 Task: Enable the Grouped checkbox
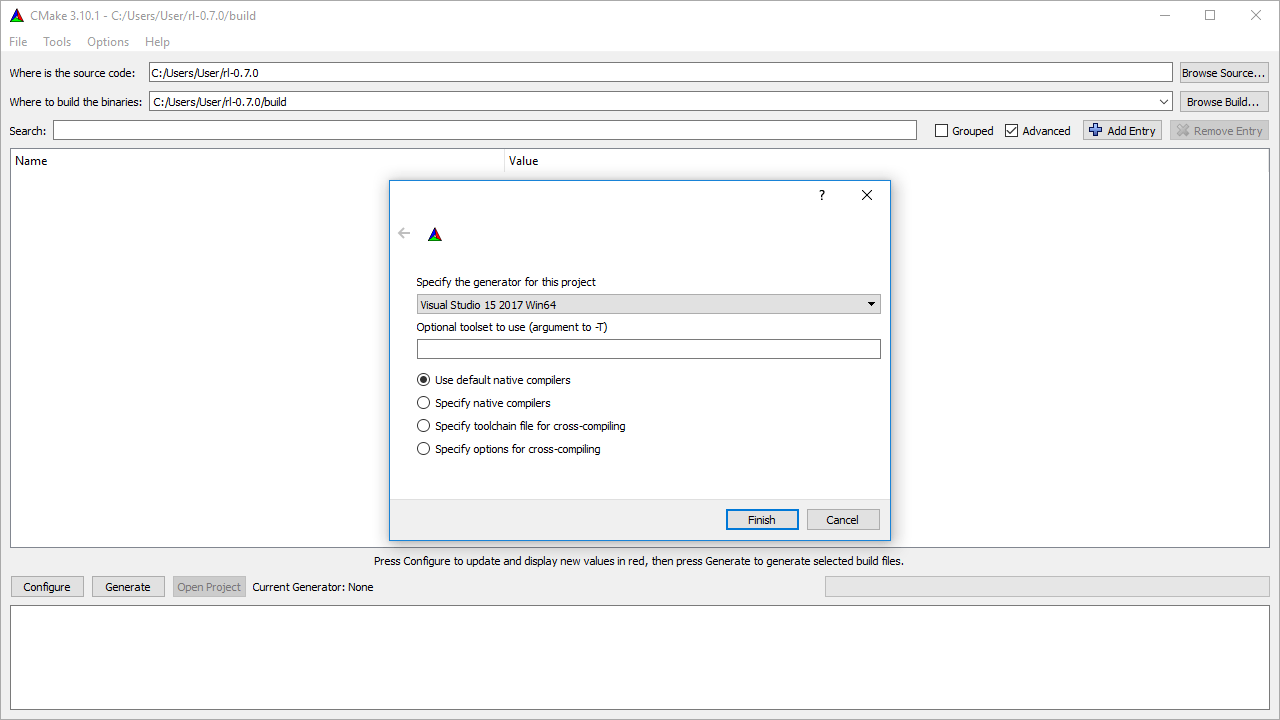pos(941,130)
